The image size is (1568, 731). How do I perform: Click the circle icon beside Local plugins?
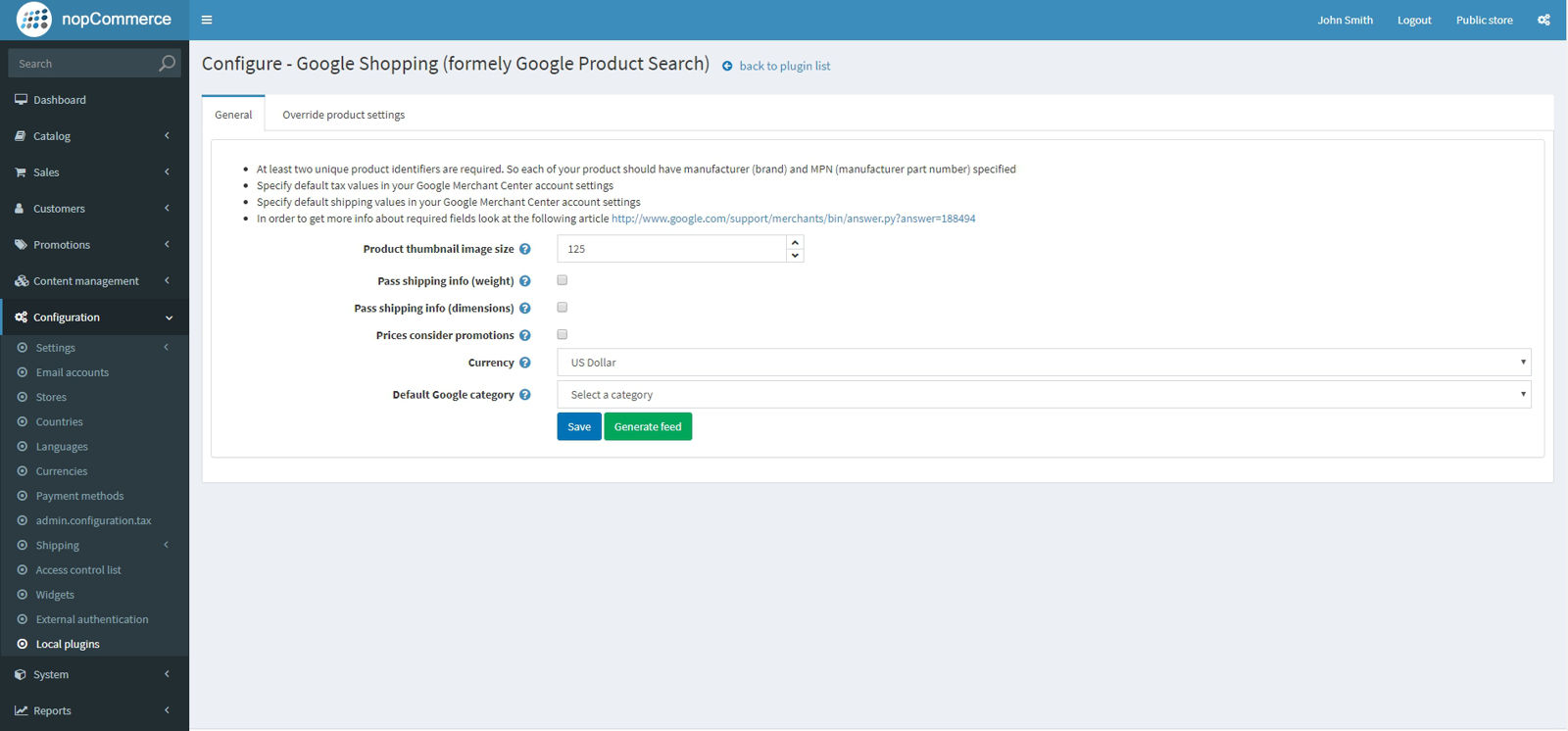(23, 645)
